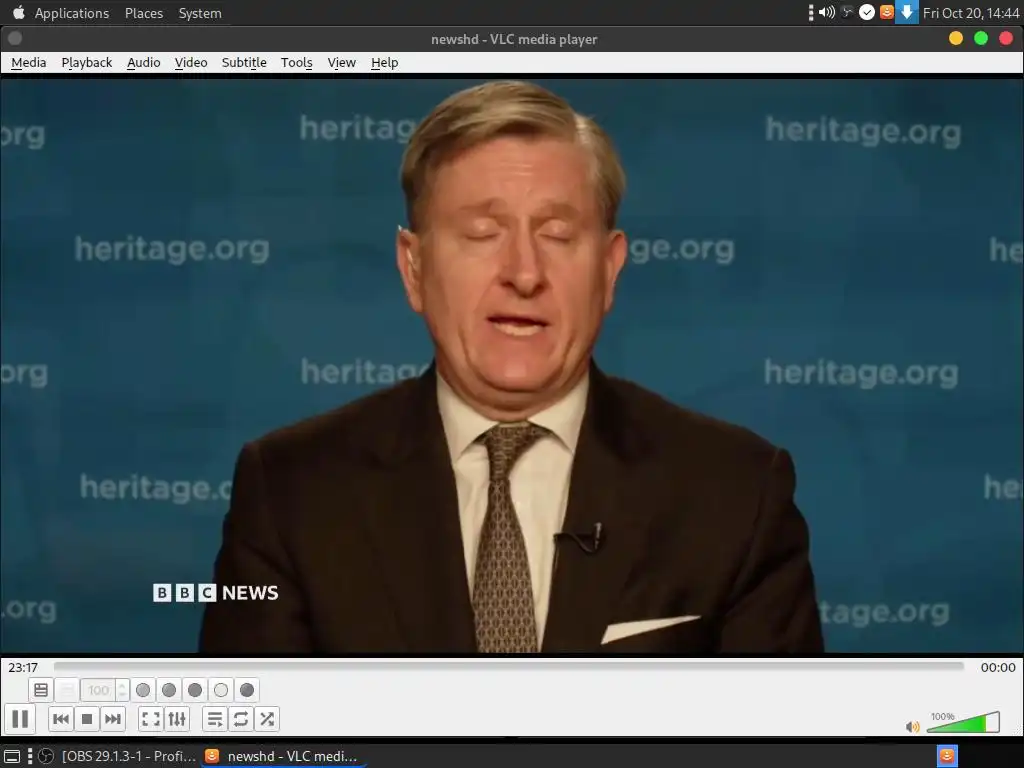Viewport: 1024px width, 768px height.
Task: Open the Places menu in top panel
Action: (144, 13)
